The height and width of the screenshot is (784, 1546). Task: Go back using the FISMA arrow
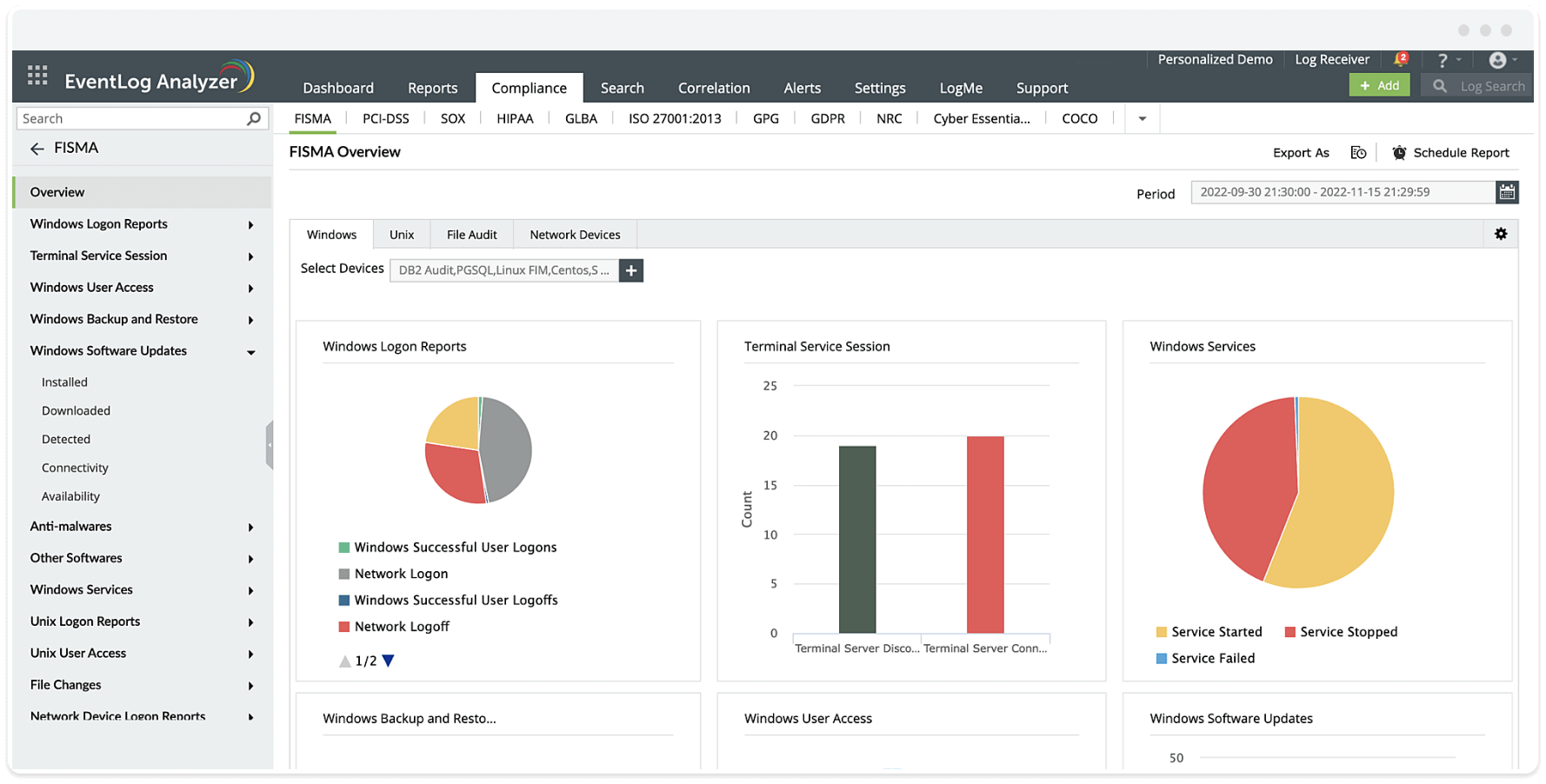pos(37,149)
